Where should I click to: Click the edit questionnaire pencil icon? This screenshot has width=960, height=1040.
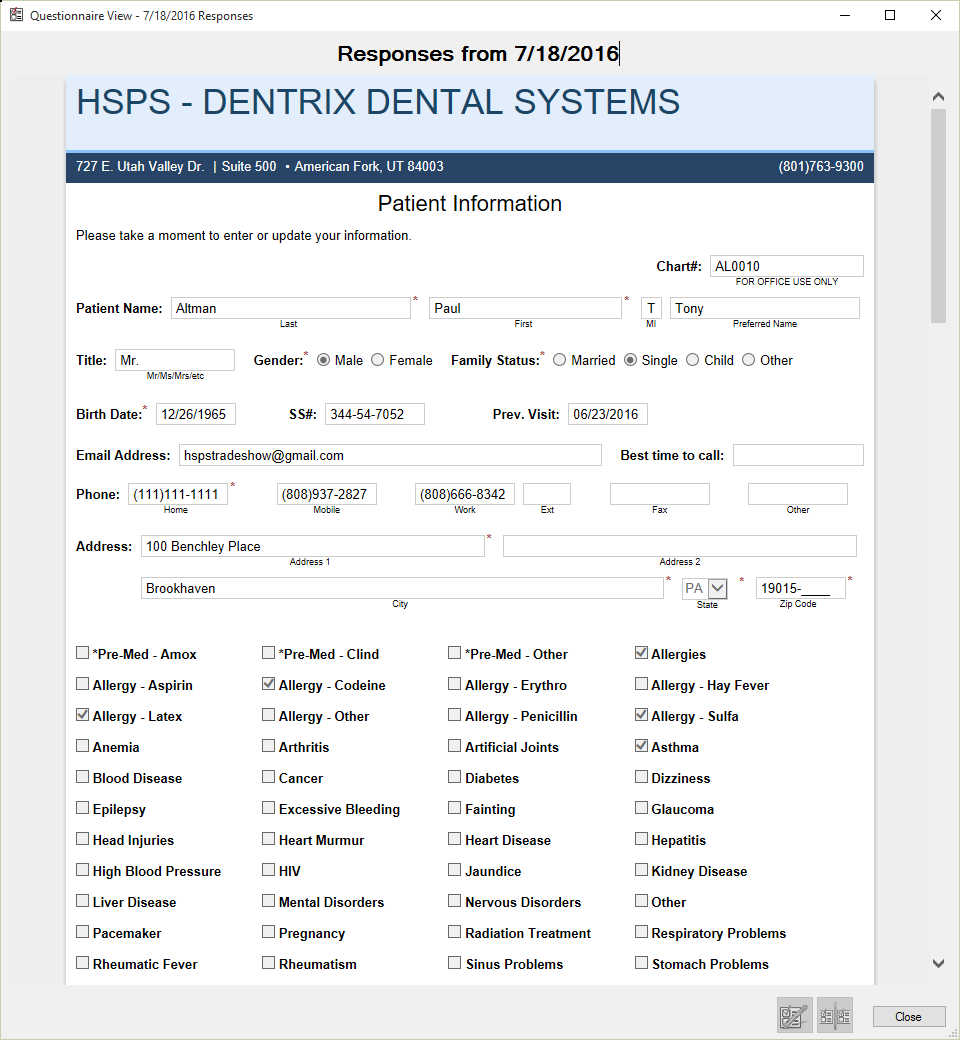pos(794,1015)
